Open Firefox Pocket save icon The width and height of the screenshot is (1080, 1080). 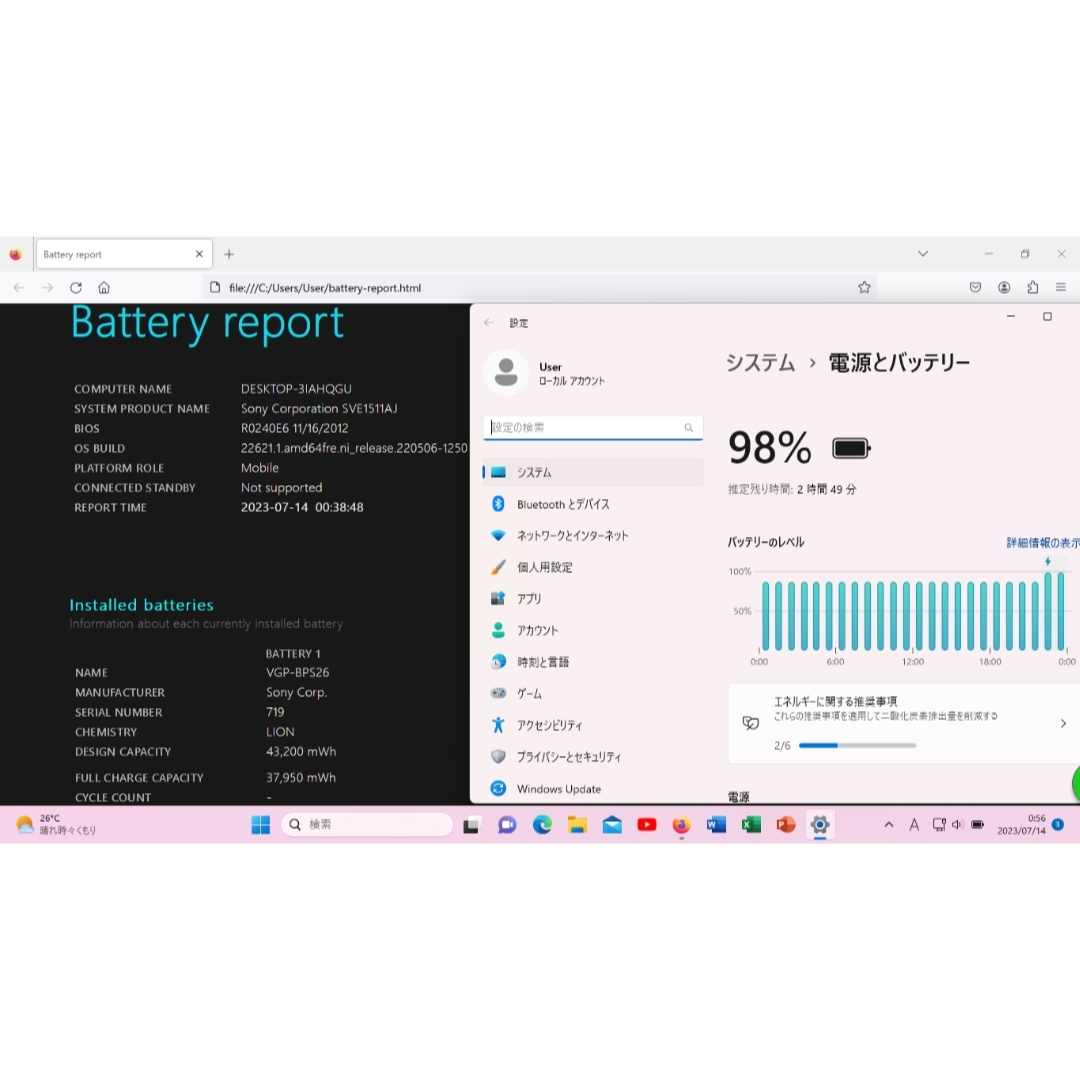pos(975,287)
